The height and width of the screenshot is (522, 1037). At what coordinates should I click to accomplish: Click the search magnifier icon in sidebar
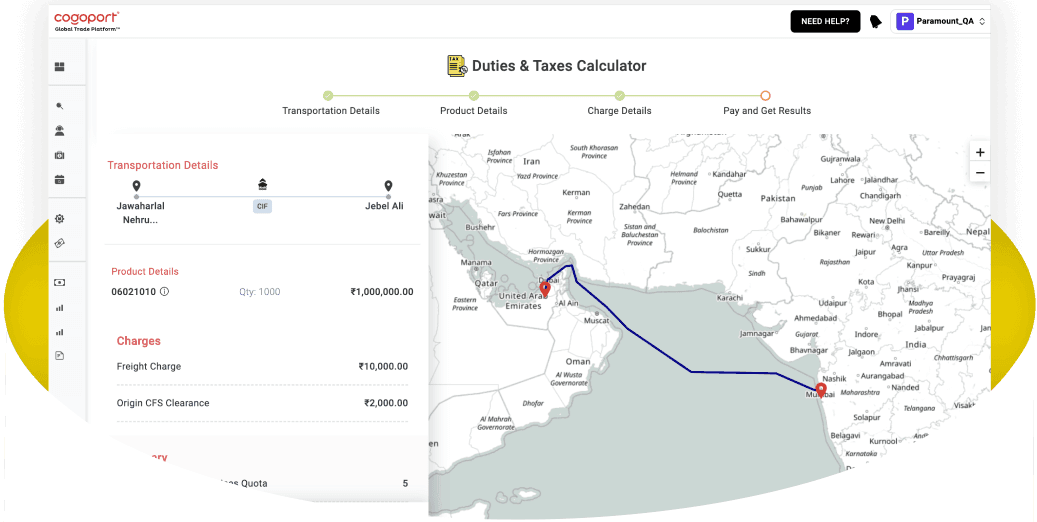coord(59,106)
